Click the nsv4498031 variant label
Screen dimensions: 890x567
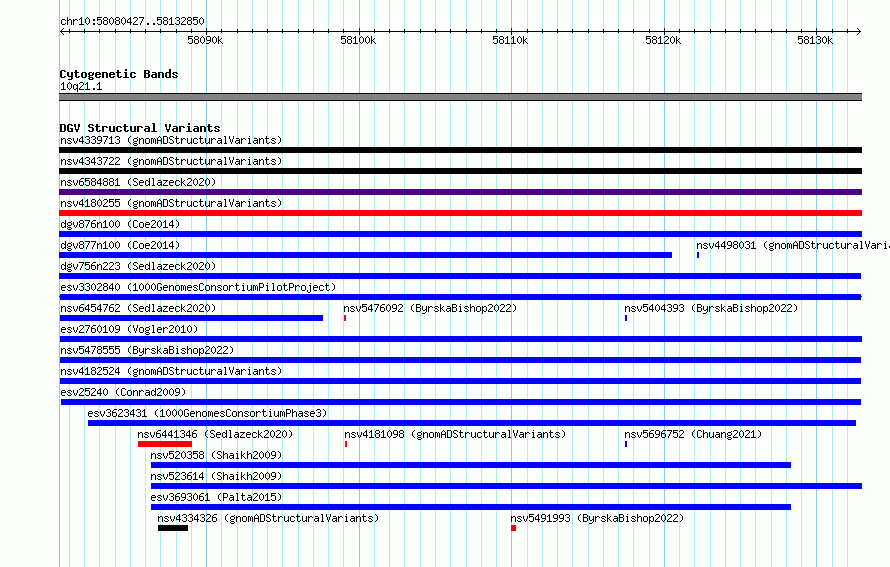[793, 245]
